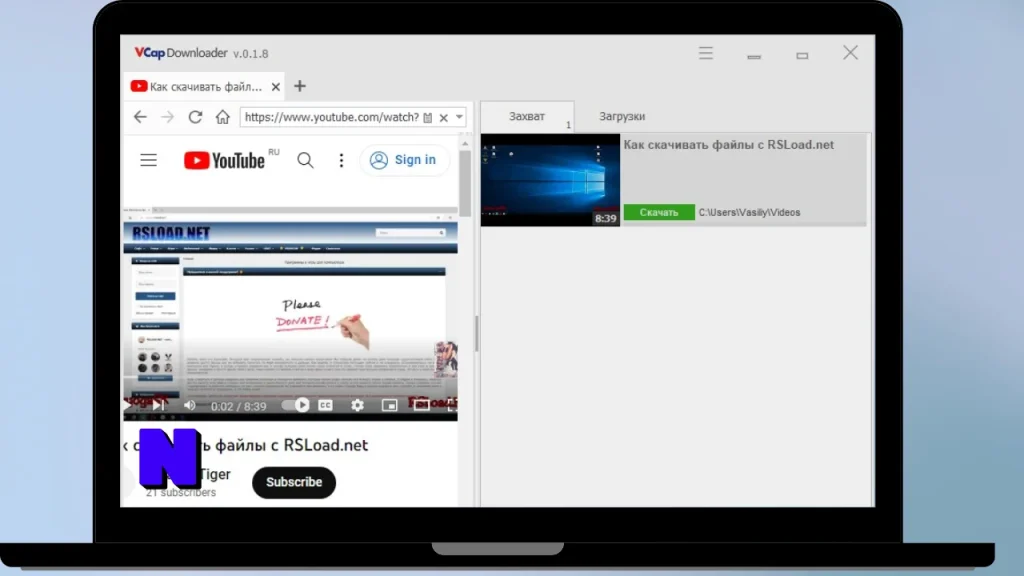Switch to the Захват tab

[527, 116]
